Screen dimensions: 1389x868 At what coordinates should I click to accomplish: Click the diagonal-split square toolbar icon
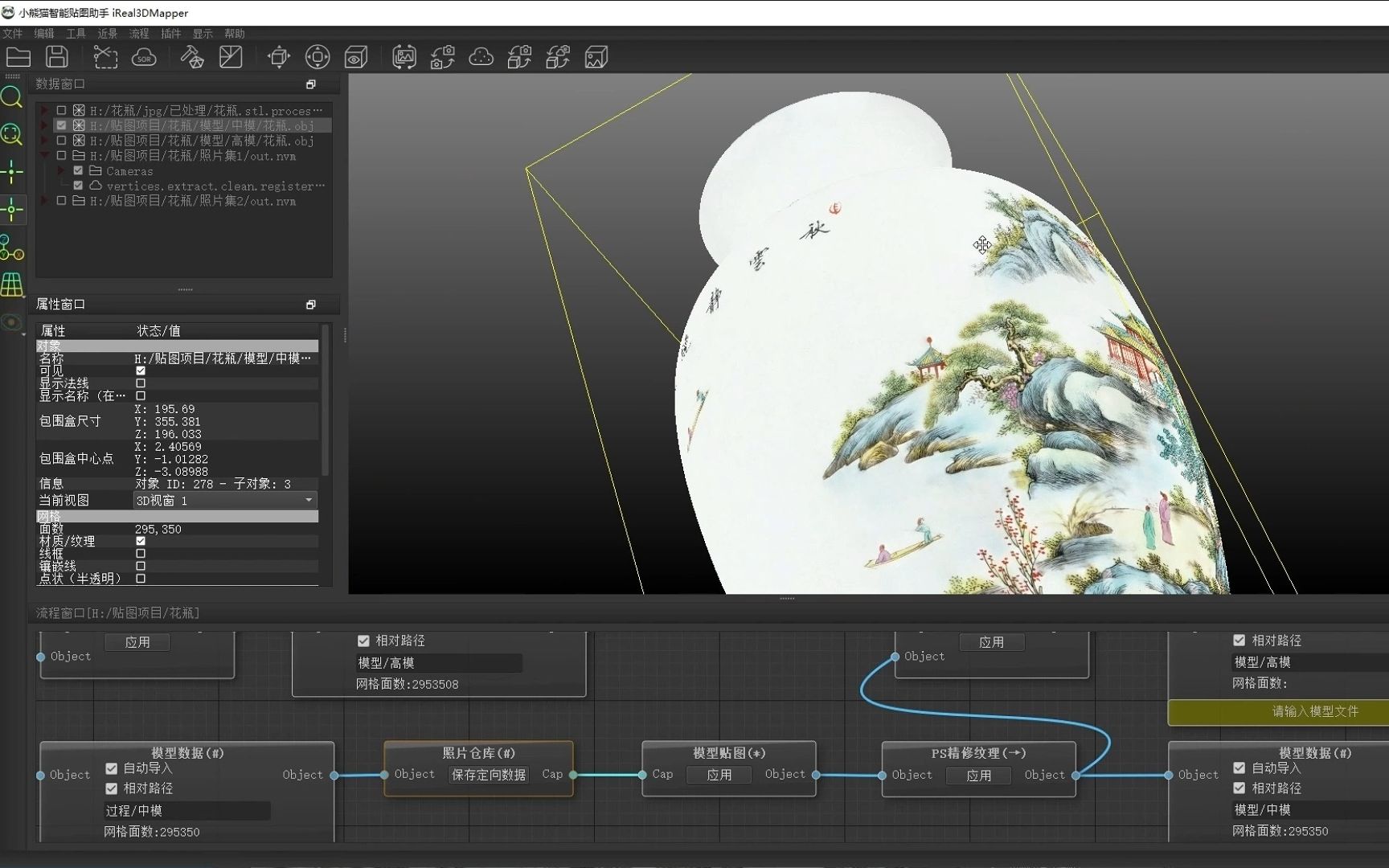231,57
